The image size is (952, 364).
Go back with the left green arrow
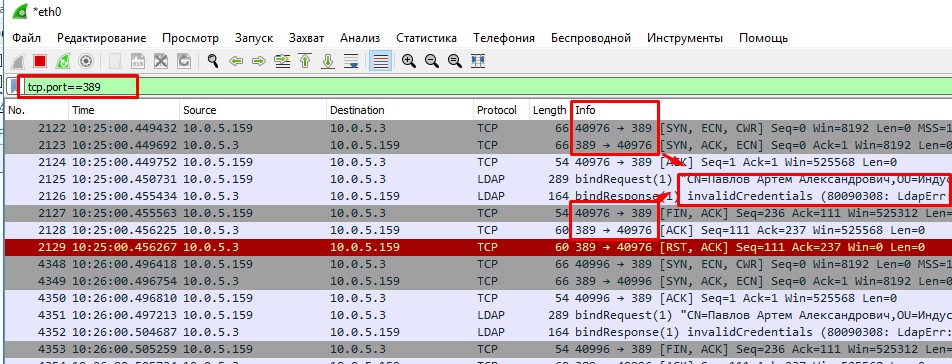pos(236,61)
